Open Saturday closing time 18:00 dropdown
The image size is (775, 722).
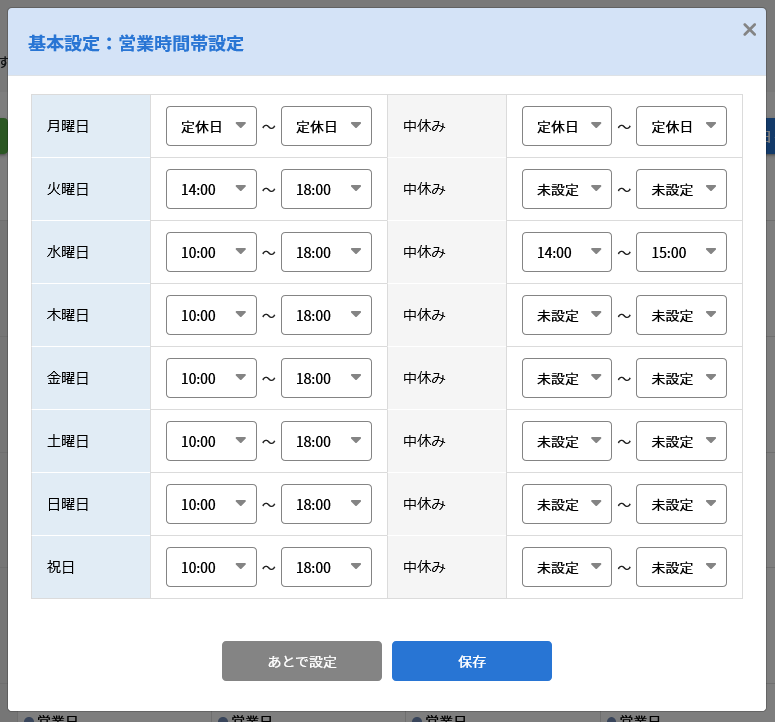click(x=326, y=441)
